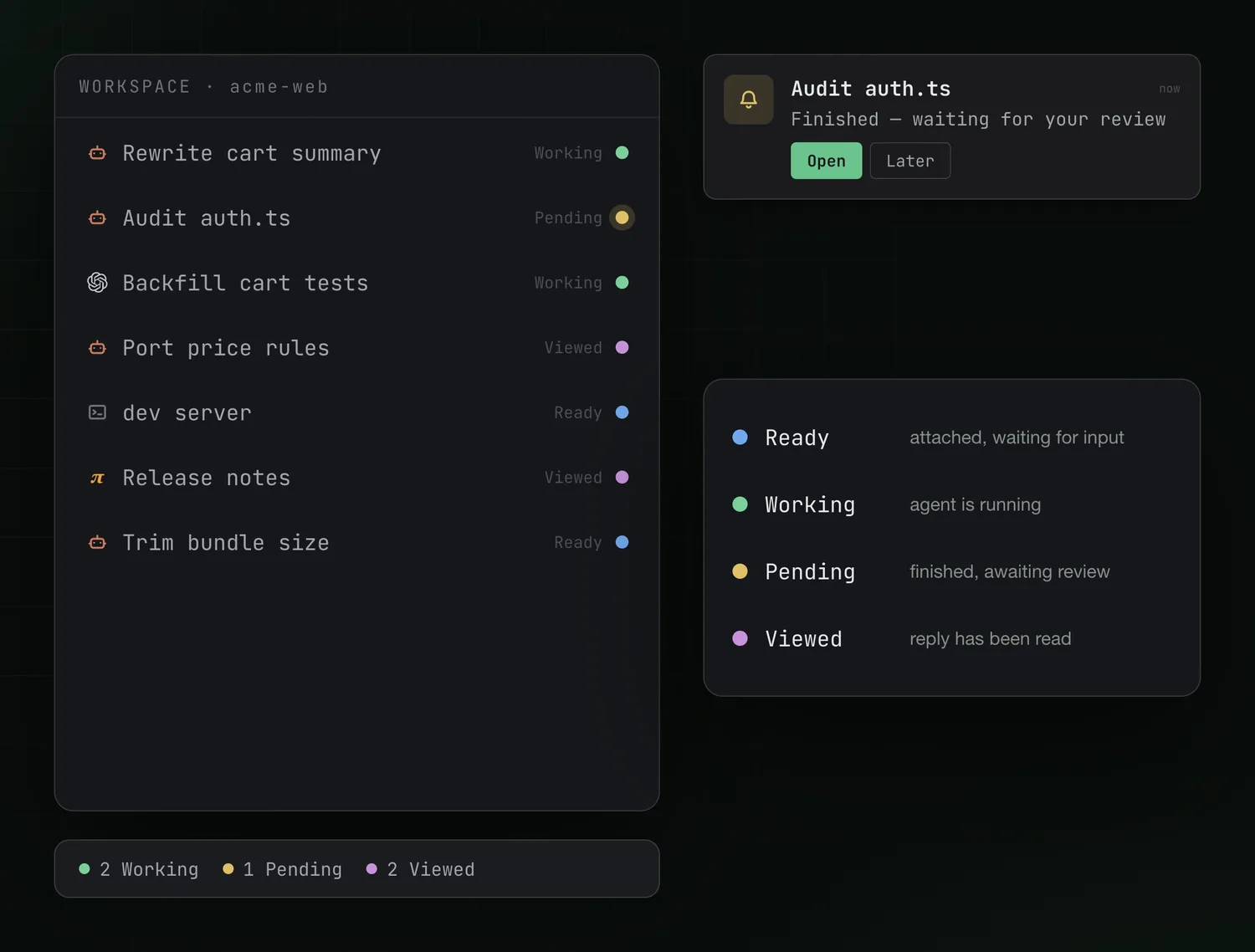Click the OpenAI logo beside Backfill cart tests
The height and width of the screenshot is (952, 1255).
point(97,283)
